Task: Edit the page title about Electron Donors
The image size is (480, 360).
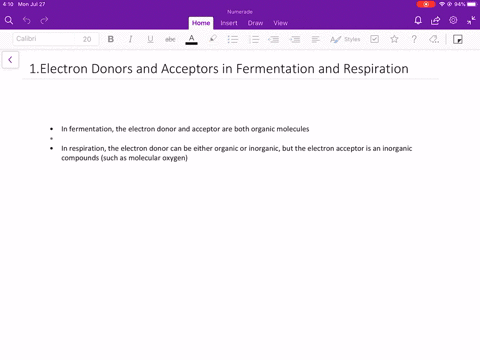Action: (x=219, y=69)
